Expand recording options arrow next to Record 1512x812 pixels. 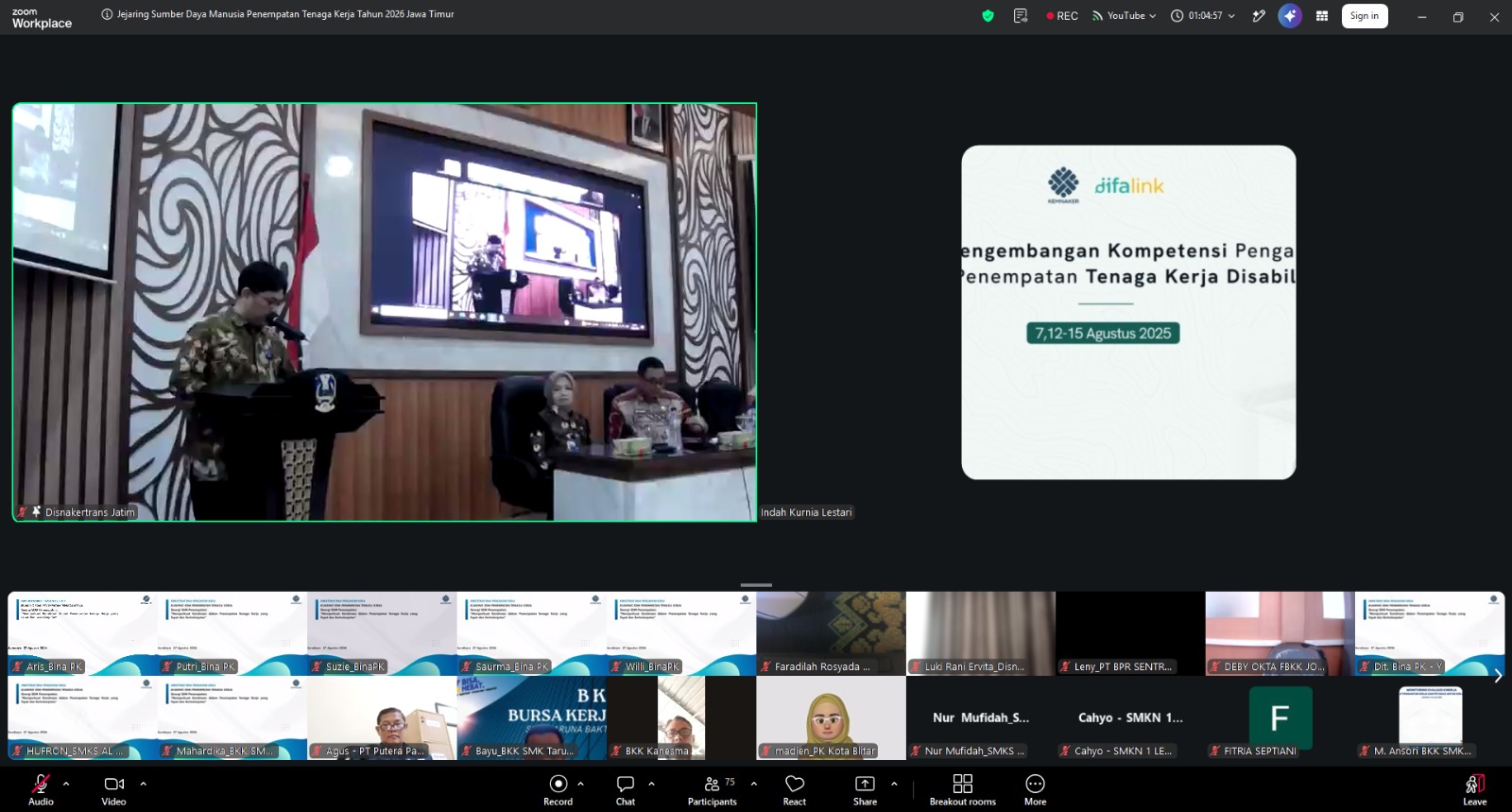point(580,784)
